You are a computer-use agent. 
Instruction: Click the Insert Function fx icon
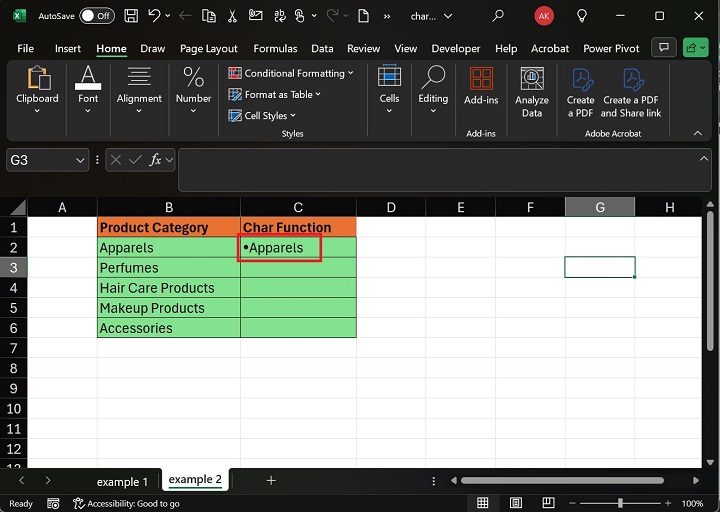pos(156,160)
